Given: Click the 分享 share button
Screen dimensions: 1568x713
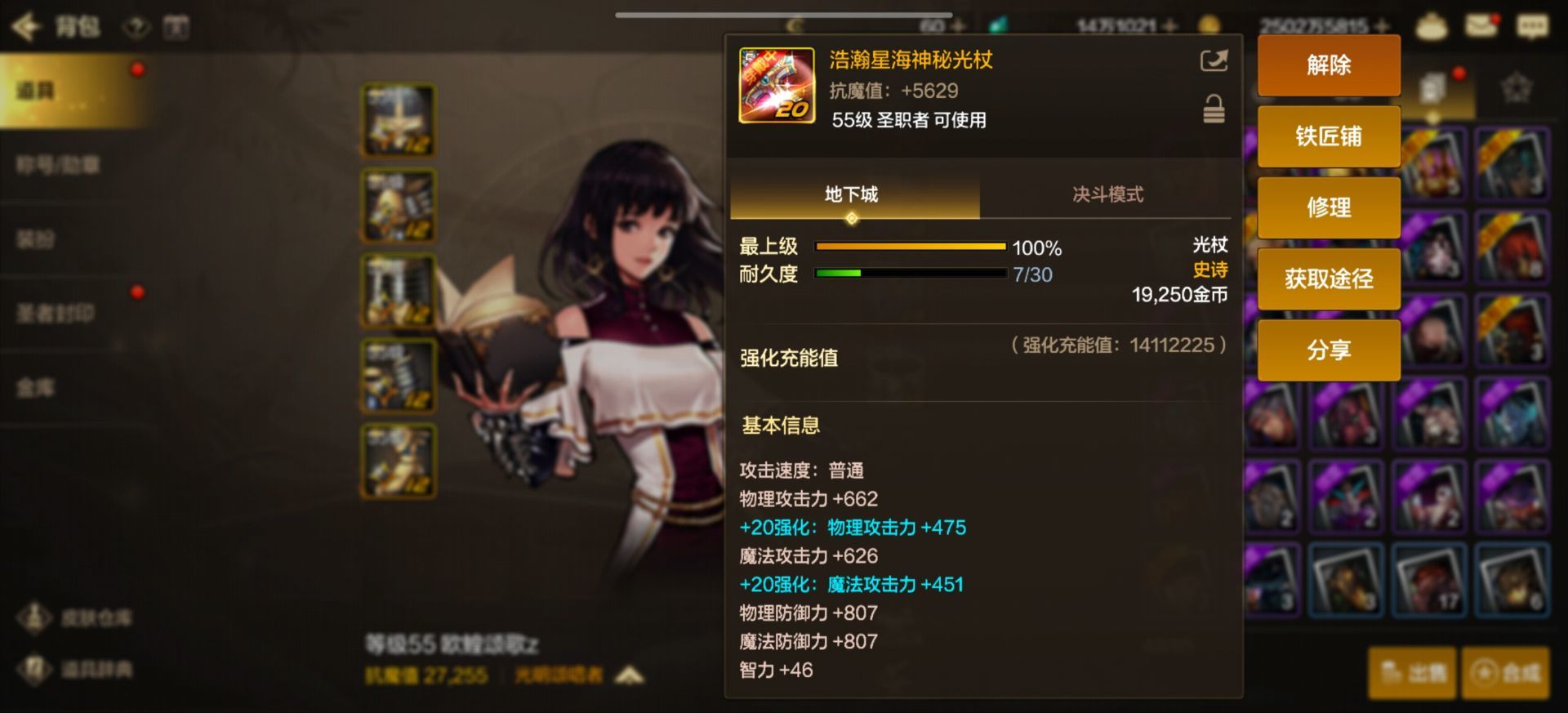Looking at the screenshot, I should 1329,350.
